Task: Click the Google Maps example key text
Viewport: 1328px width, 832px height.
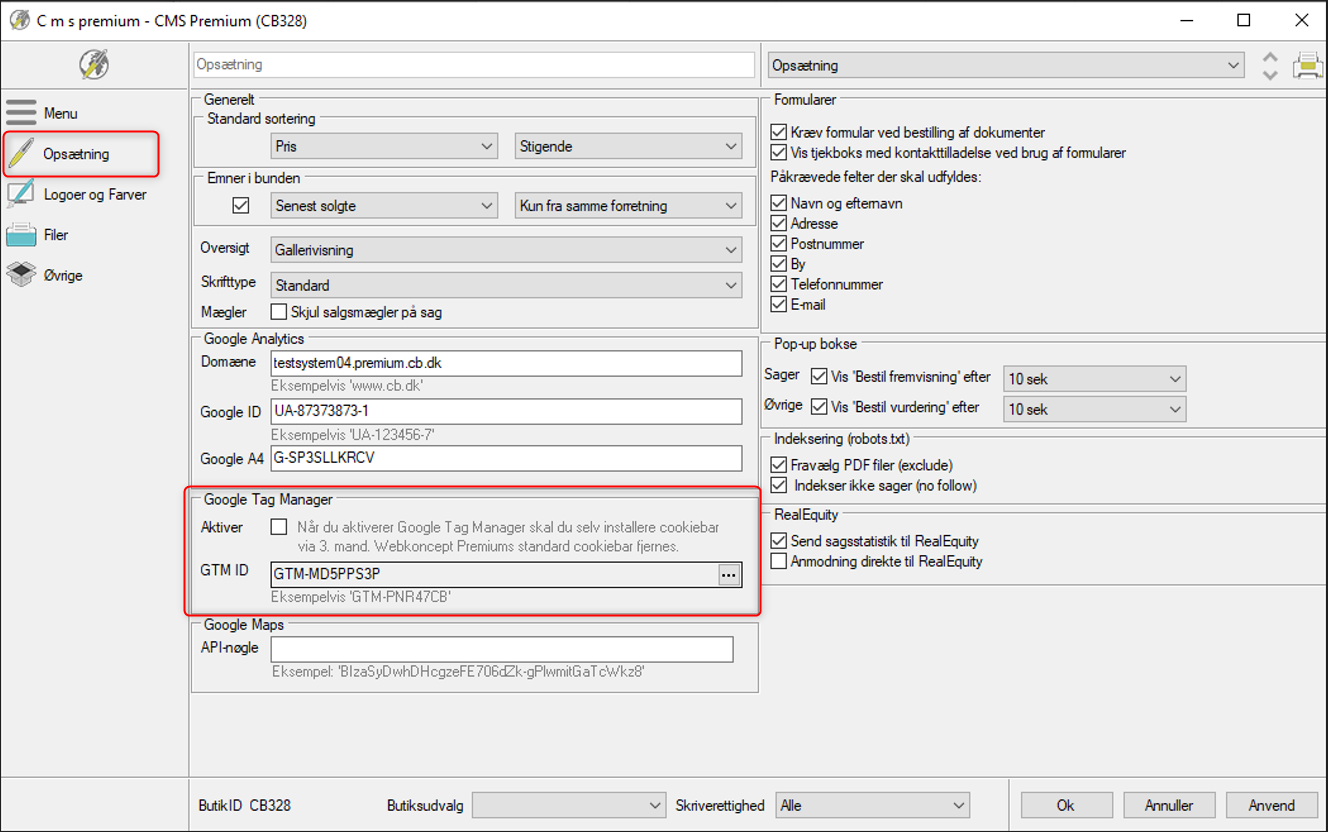Action: 458,672
